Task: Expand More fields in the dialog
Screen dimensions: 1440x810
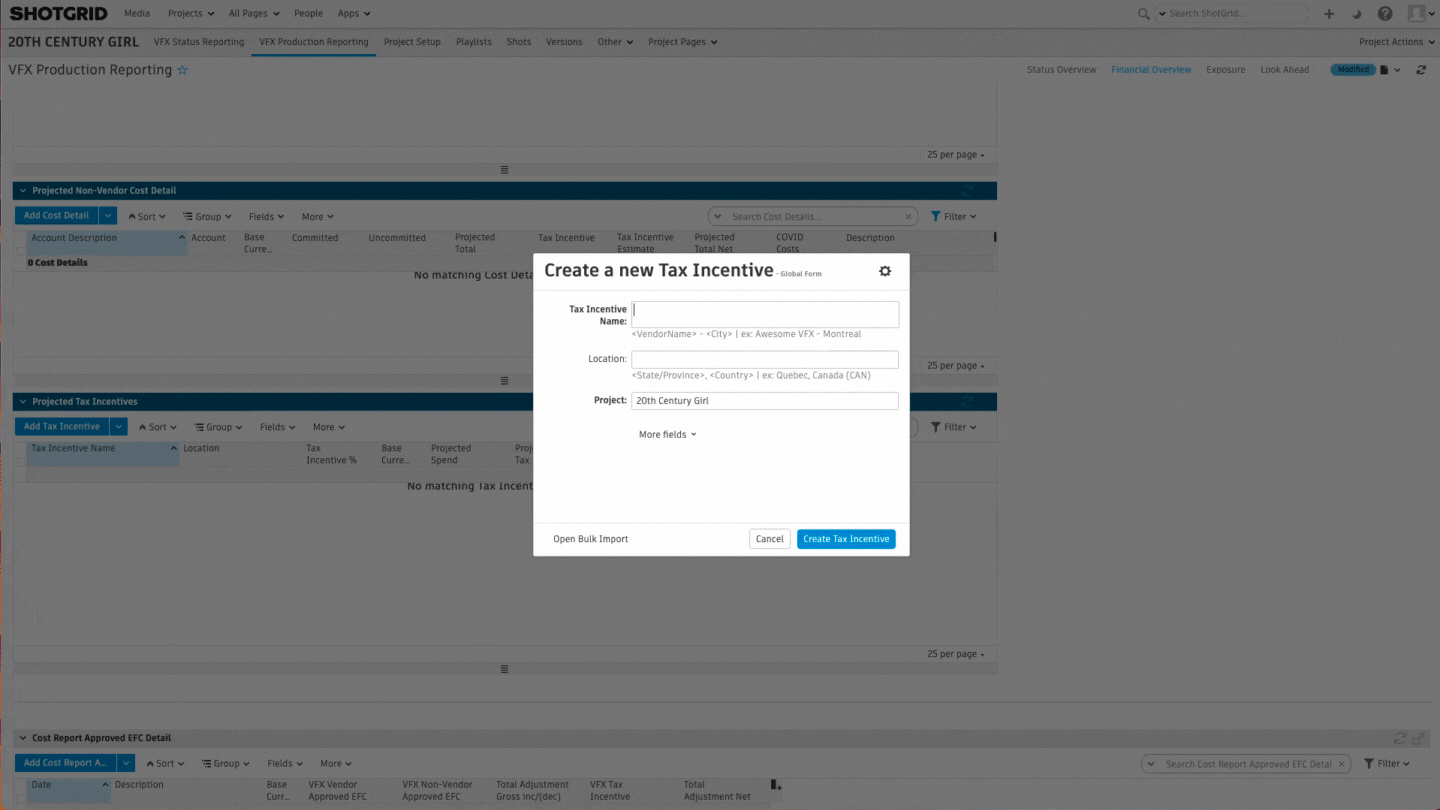Action: [667, 435]
